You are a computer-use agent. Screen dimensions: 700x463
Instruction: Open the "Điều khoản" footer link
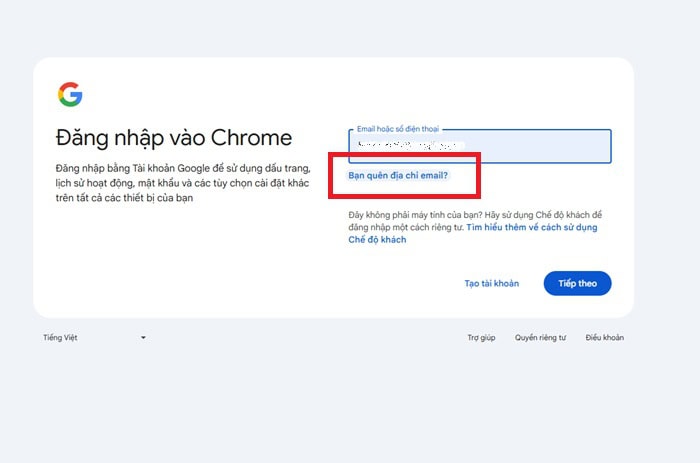(x=604, y=338)
